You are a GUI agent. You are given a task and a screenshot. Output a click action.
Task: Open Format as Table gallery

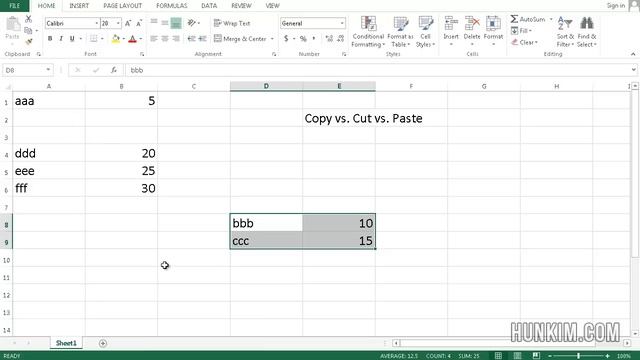coord(400,32)
